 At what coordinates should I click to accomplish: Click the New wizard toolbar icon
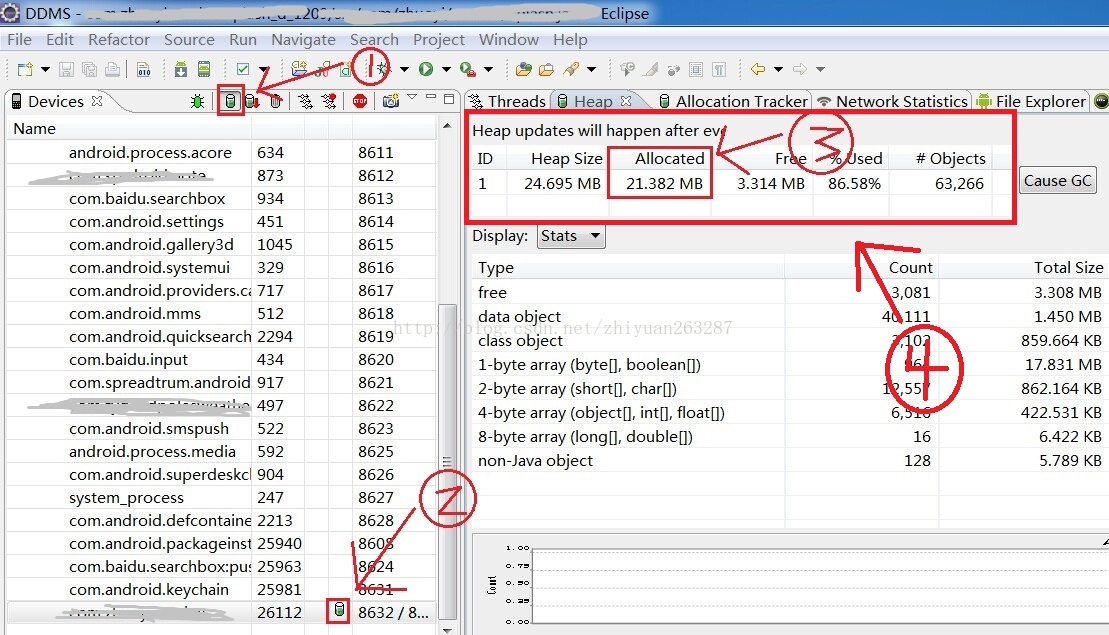click(25, 69)
